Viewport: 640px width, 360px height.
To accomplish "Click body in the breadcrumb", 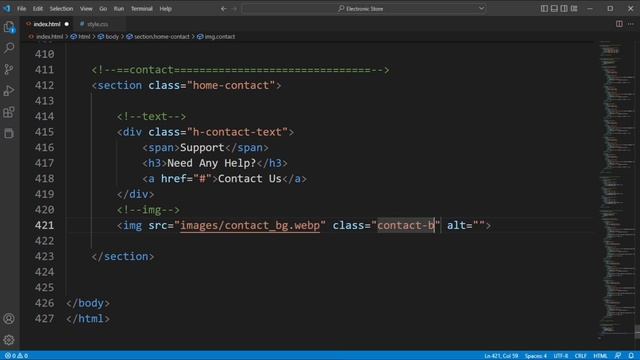I will point(112,37).
